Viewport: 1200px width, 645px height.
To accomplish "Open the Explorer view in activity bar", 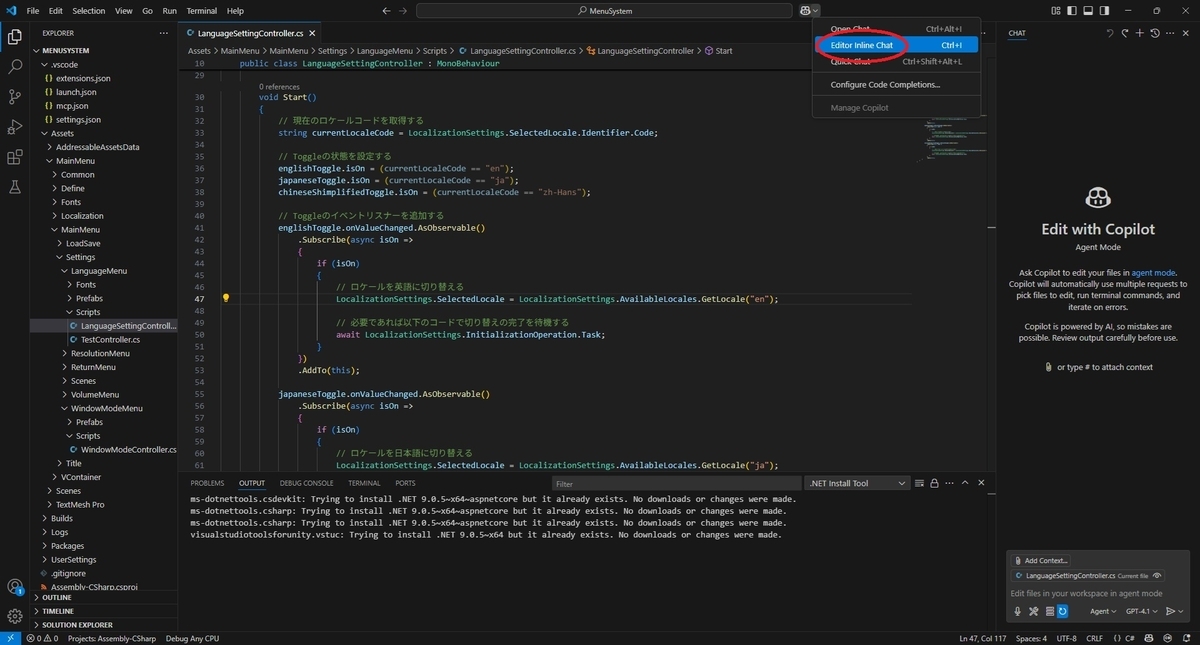I will point(15,37).
